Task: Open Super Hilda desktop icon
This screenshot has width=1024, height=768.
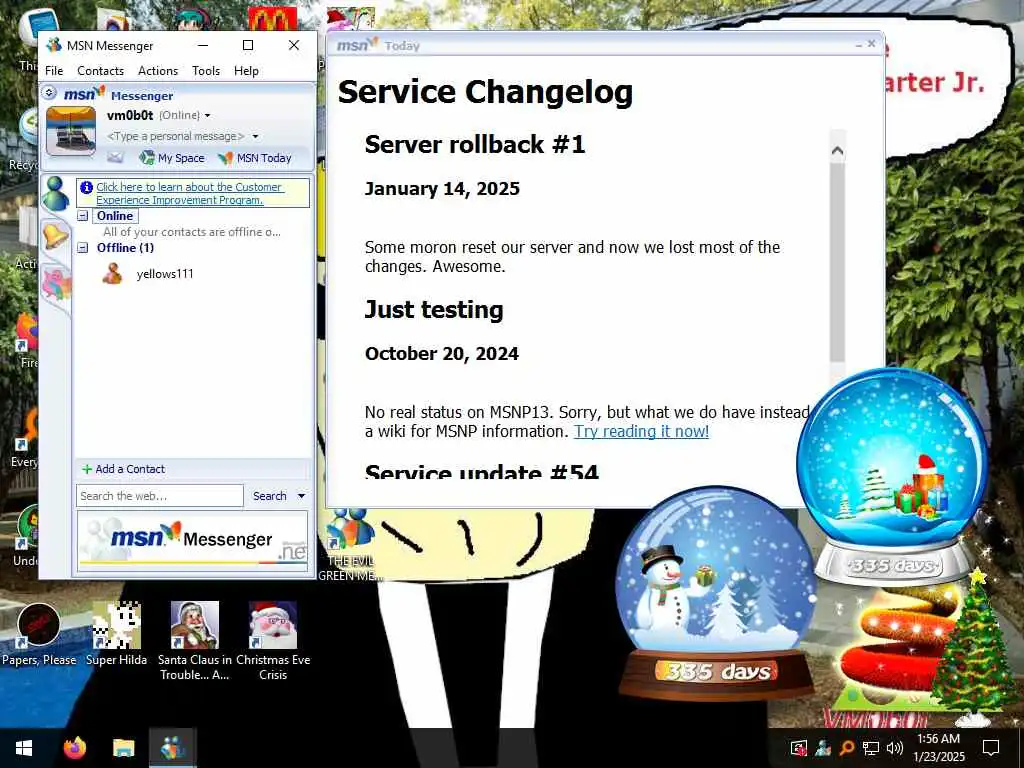Action: click(116, 633)
